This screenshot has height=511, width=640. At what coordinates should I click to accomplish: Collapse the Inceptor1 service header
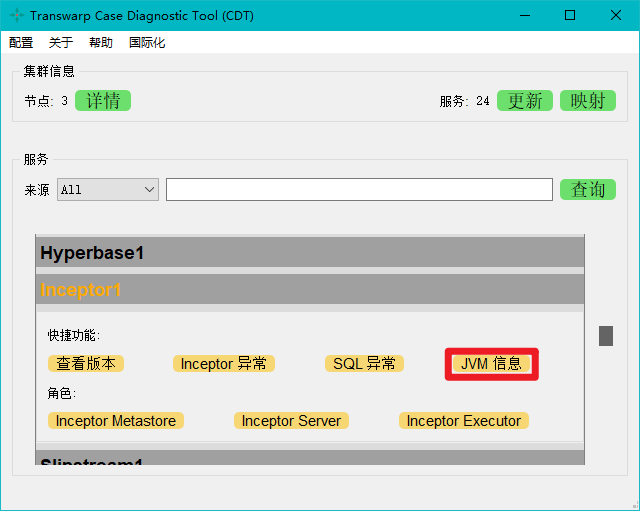[310, 289]
